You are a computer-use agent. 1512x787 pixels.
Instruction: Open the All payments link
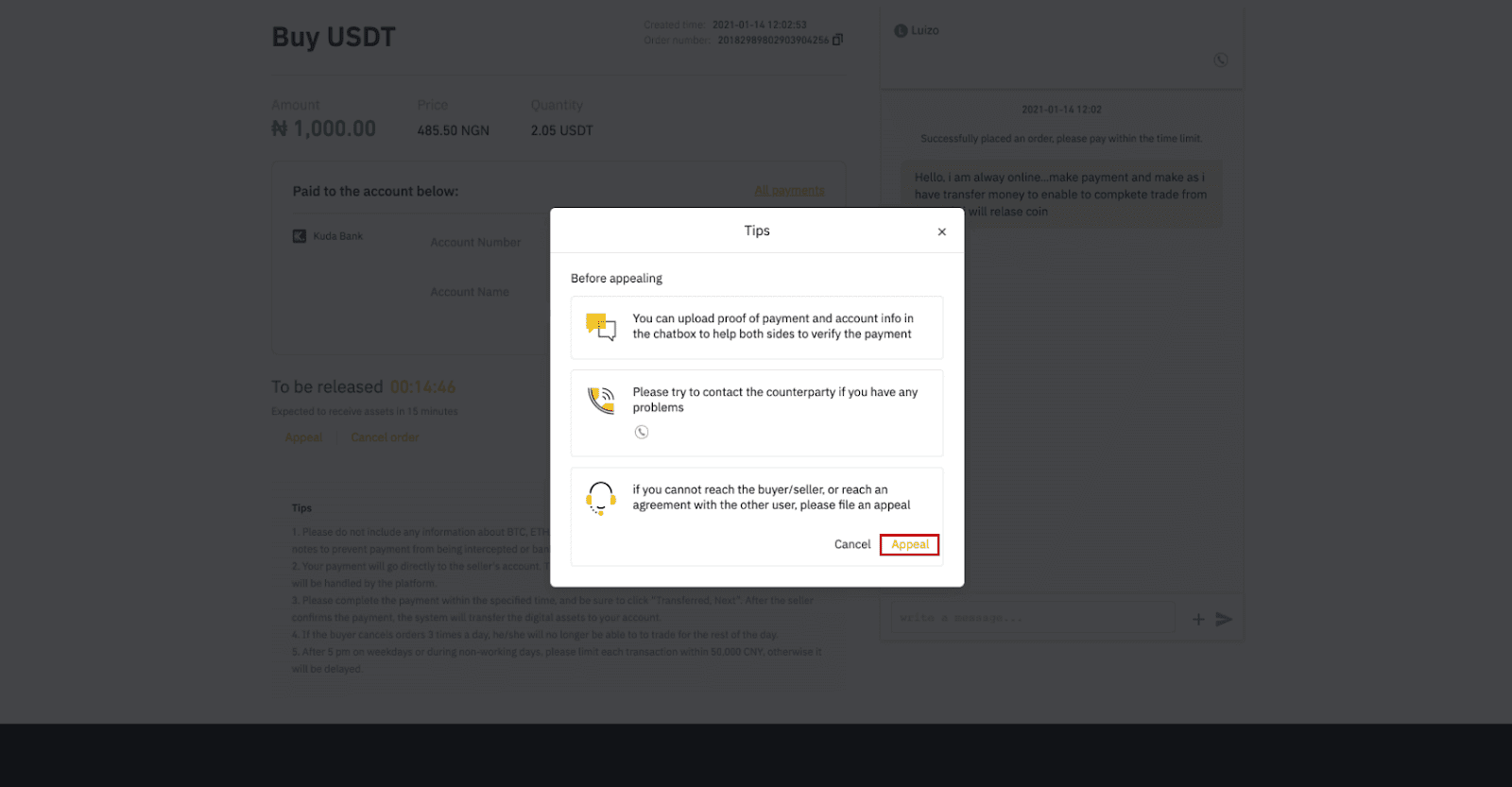pos(789,191)
